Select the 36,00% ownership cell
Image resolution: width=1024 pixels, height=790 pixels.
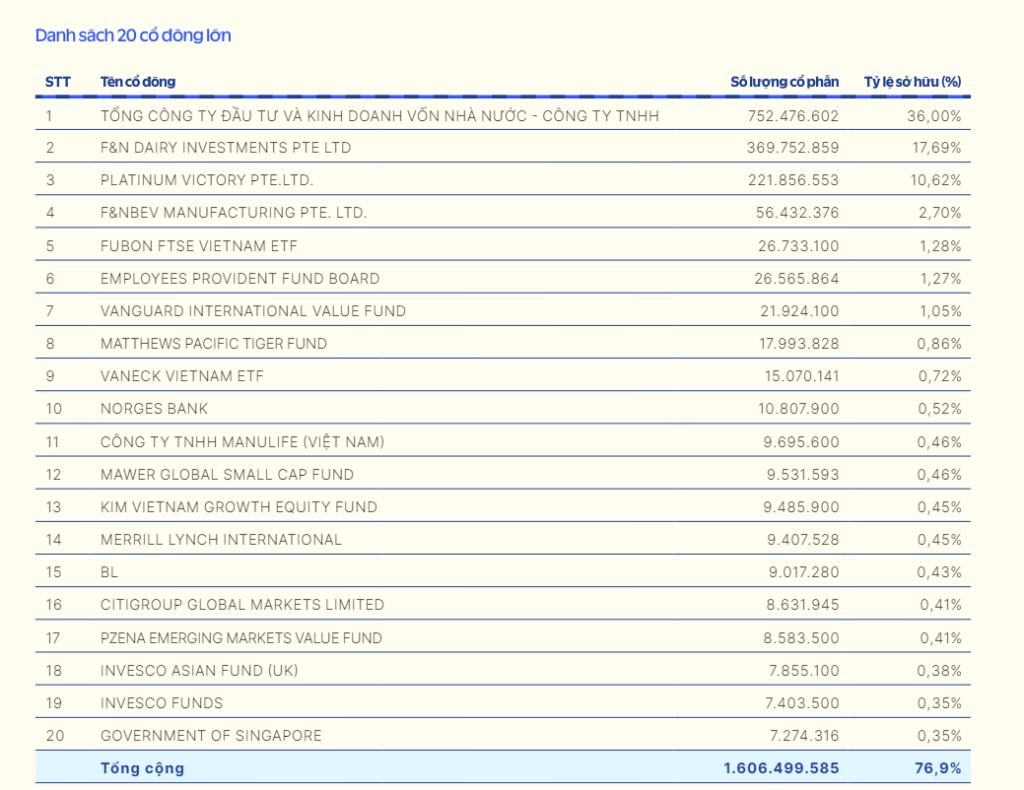933,116
